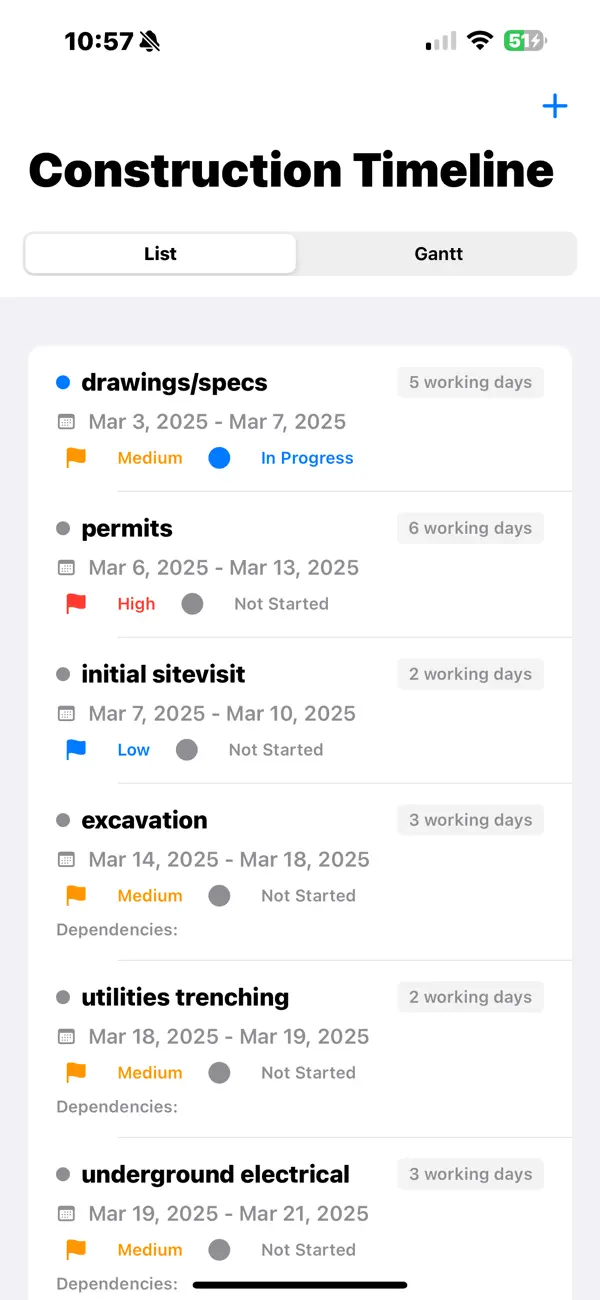This screenshot has height=1300, width=600.
Task: Toggle the status circle next to excavation title
Action: pyautogui.click(x=62, y=820)
